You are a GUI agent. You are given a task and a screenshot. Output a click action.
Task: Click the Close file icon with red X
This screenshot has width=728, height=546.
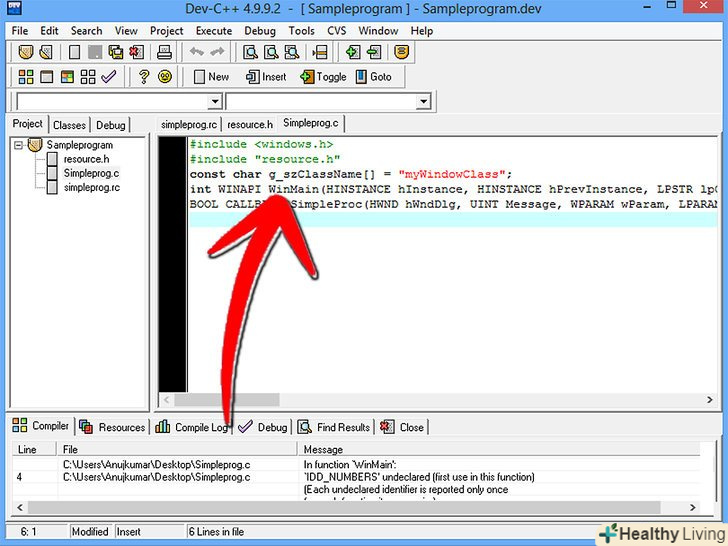136,52
